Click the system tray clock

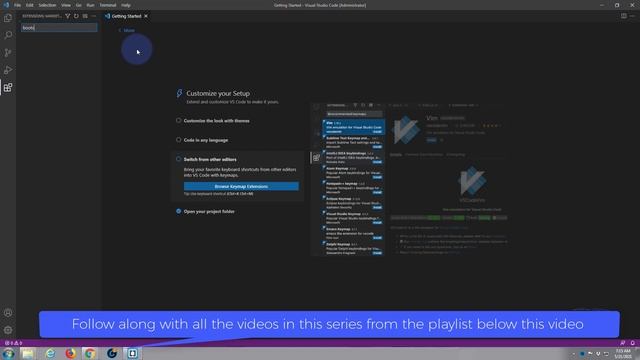tap(623, 353)
